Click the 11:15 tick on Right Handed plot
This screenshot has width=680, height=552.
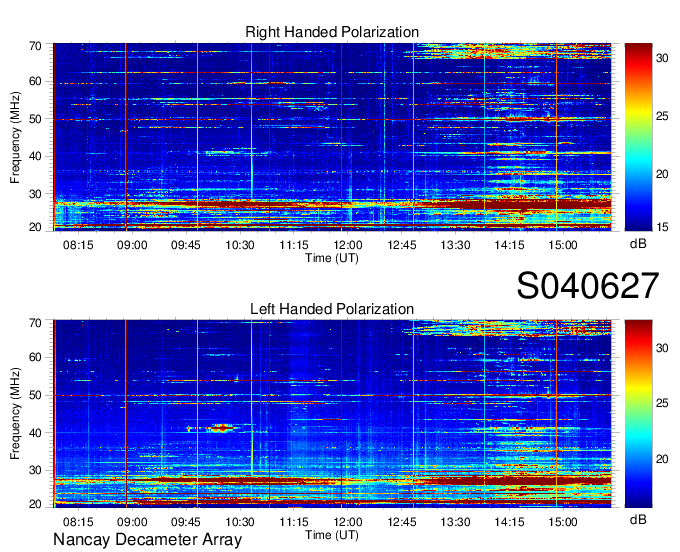(x=294, y=245)
